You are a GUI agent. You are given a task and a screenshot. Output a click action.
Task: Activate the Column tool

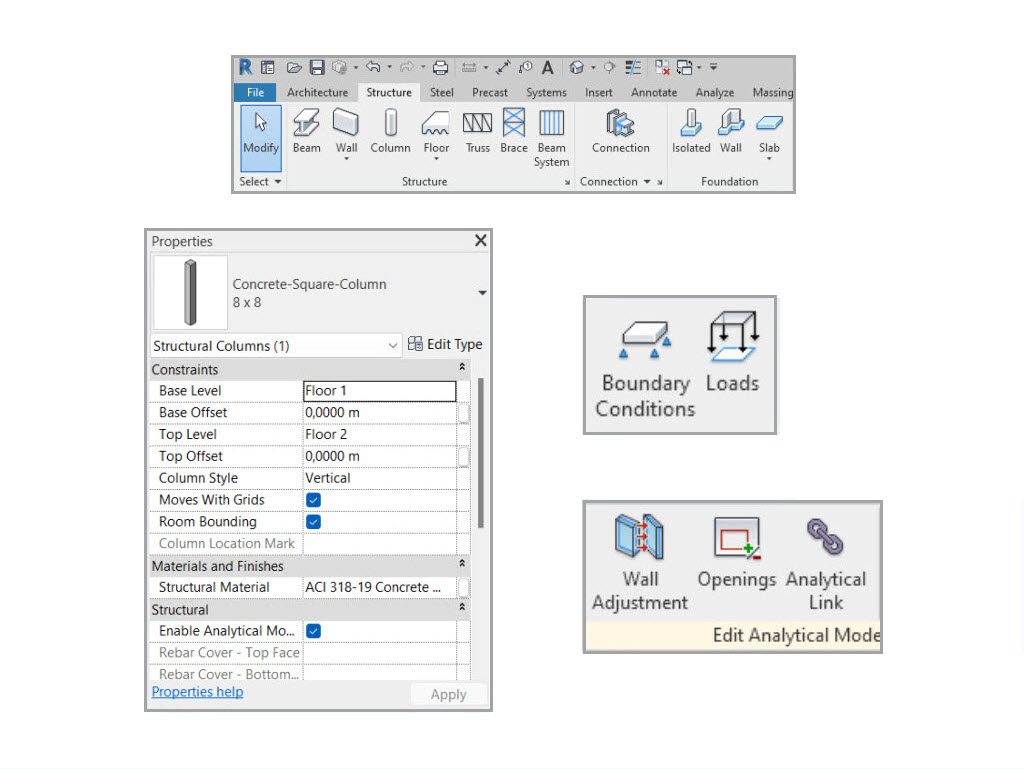click(x=390, y=131)
